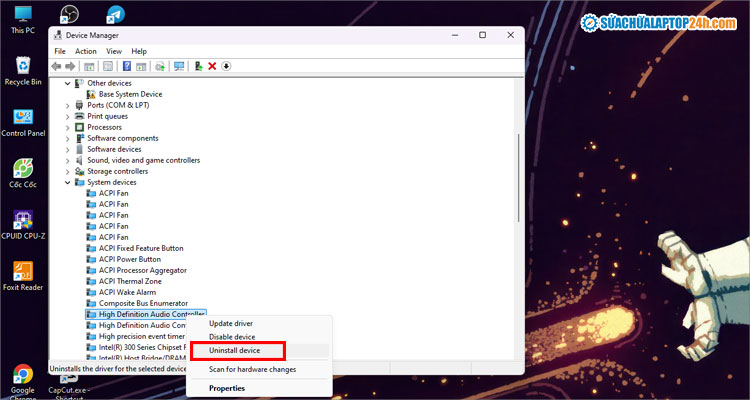Choose Properties from the context menu

259,388
